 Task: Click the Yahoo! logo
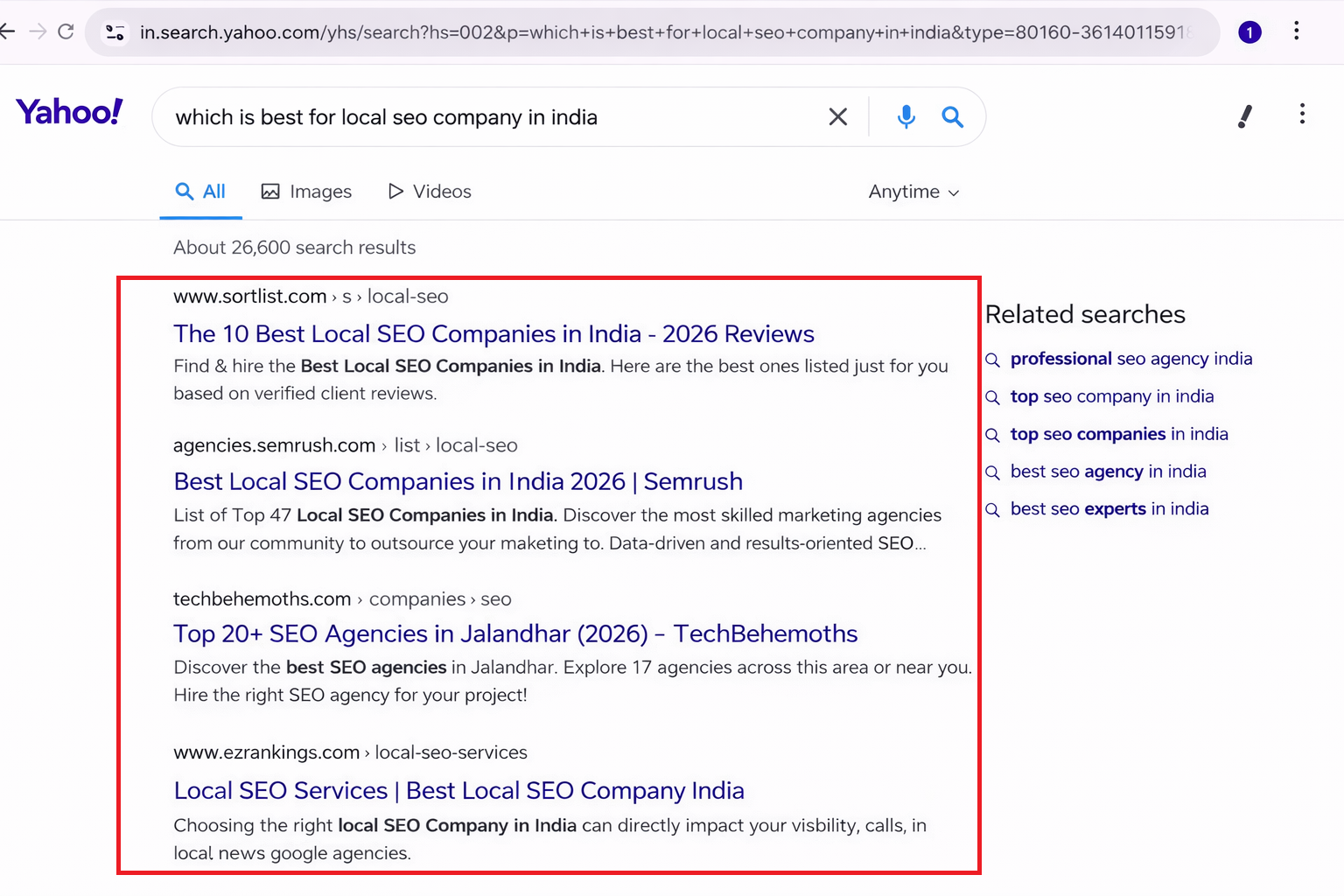pyautogui.click(x=69, y=111)
